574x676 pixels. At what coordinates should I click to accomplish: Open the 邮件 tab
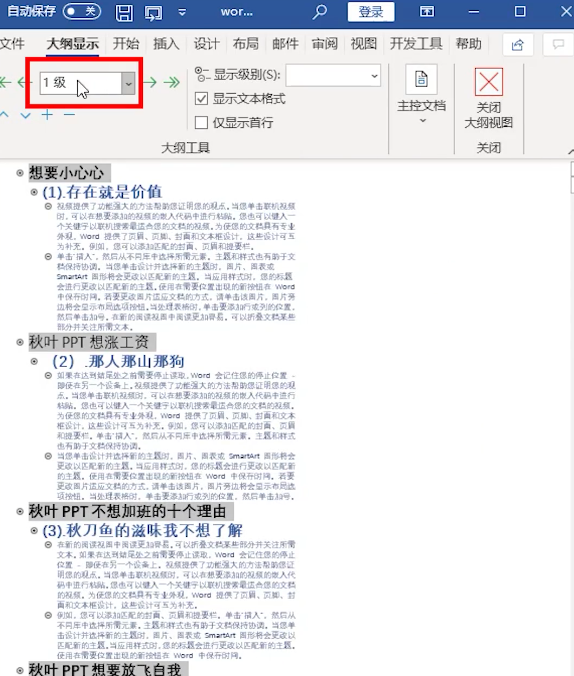click(285, 44)
